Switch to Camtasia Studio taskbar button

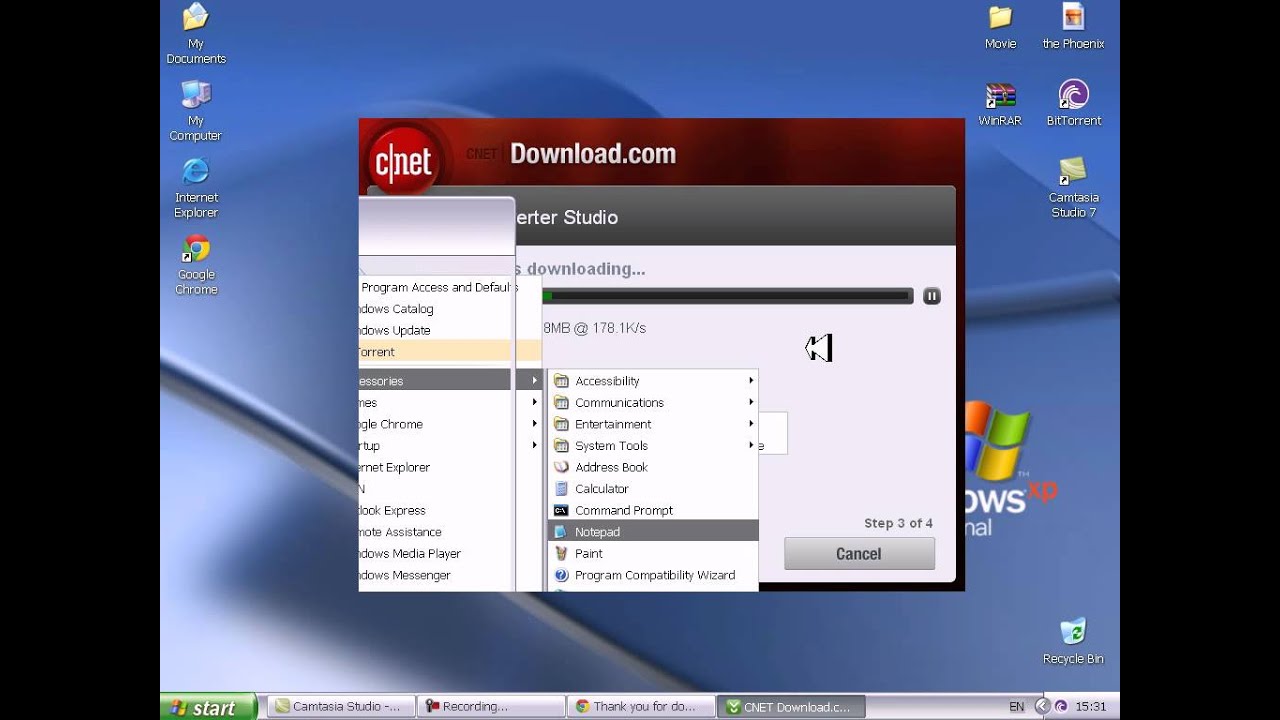(340, 707)
